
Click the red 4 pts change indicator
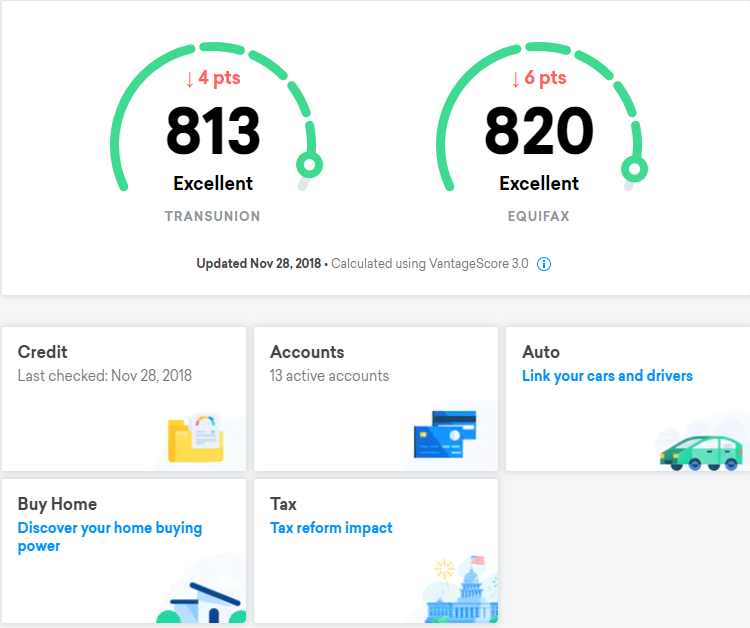pos(213,78)
